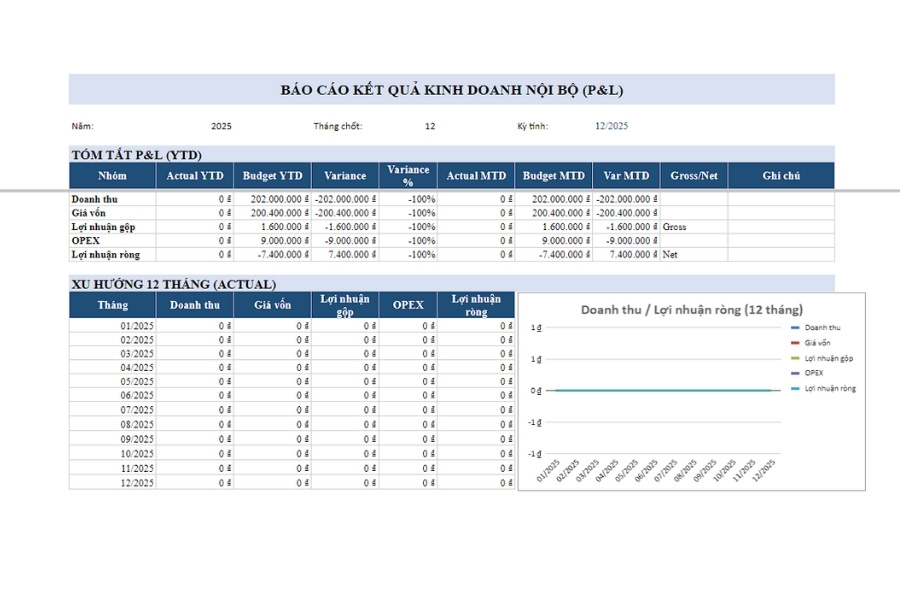Select month cell 03/2025 in trend table
This screenshot has width=900, height=600.
pos(112,354)
